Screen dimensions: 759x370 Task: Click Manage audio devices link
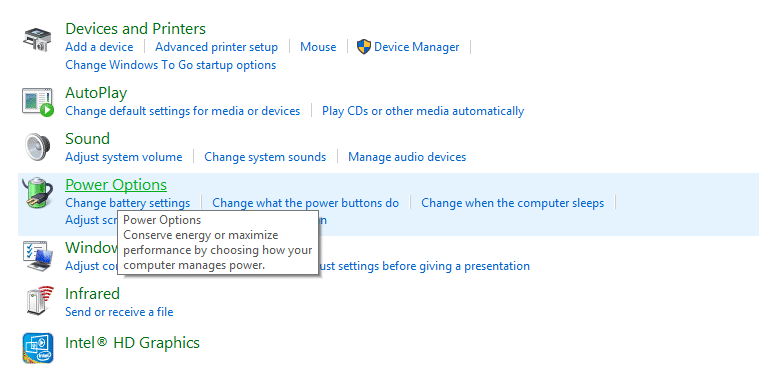[x=407, y=157]
